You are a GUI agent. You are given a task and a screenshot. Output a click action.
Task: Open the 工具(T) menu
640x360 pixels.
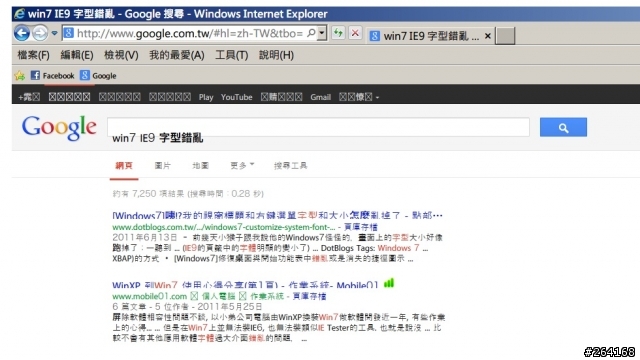point(232,55)
